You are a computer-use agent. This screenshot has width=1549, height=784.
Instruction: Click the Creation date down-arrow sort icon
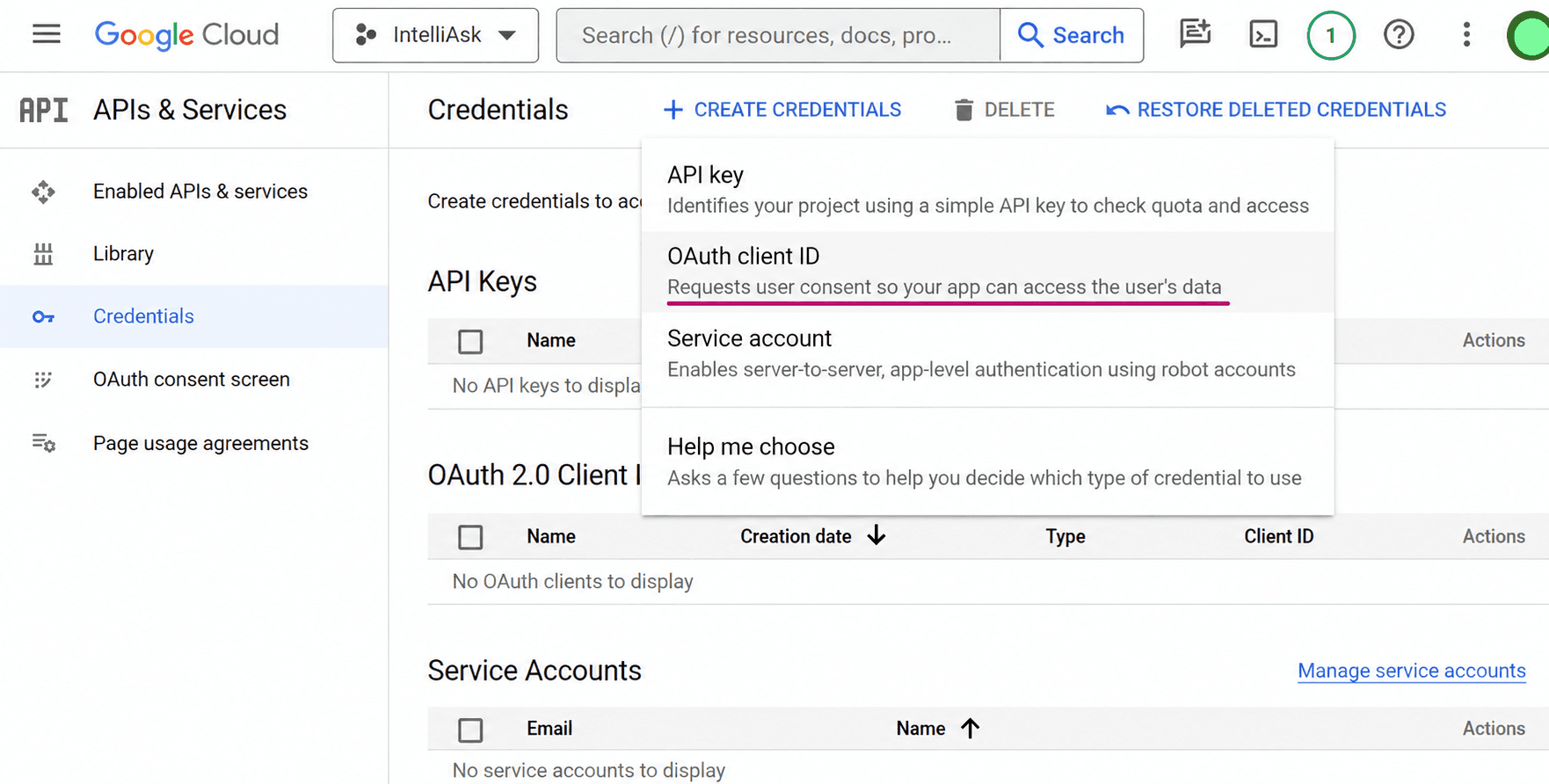pos(876,535)
